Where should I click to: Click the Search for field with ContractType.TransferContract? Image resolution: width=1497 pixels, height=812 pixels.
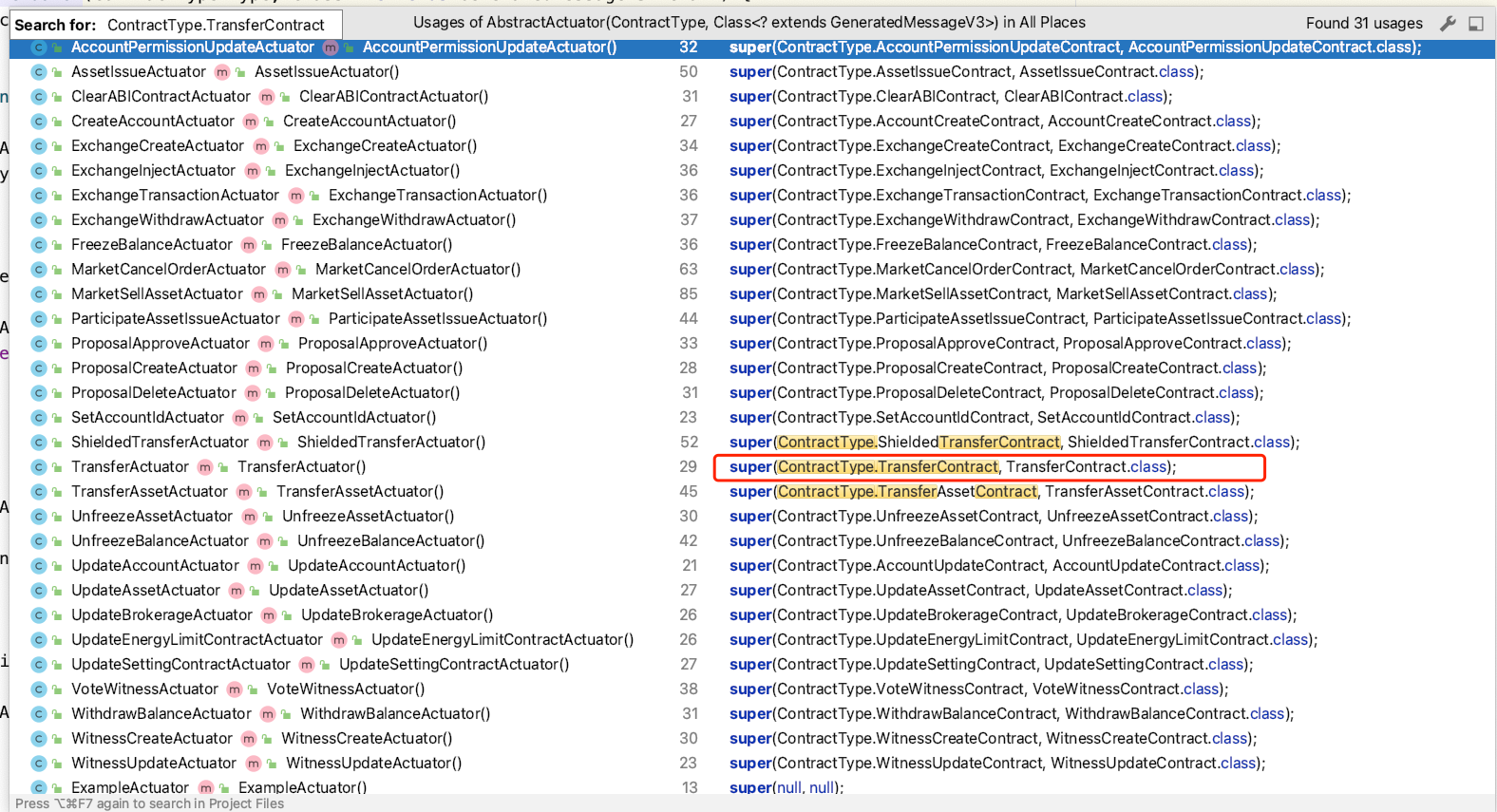[176, 25]
